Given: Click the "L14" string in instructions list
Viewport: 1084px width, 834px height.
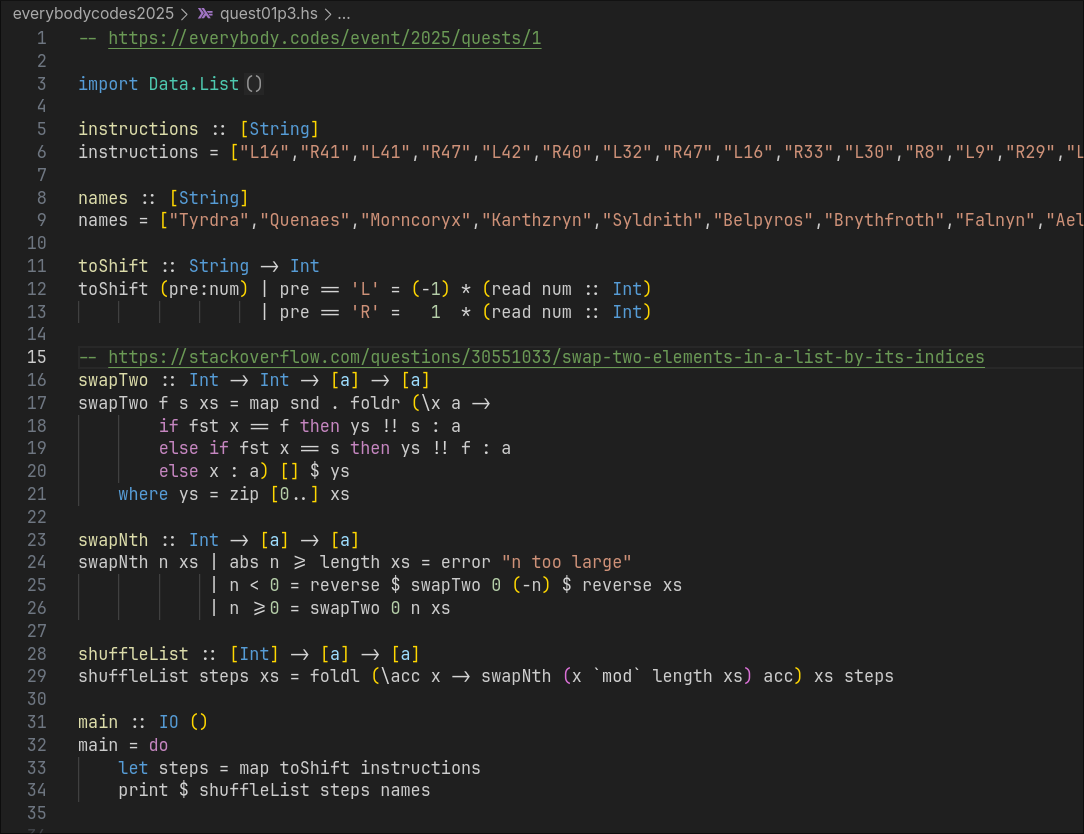Looking at the screenshot, I should (264, 152).
